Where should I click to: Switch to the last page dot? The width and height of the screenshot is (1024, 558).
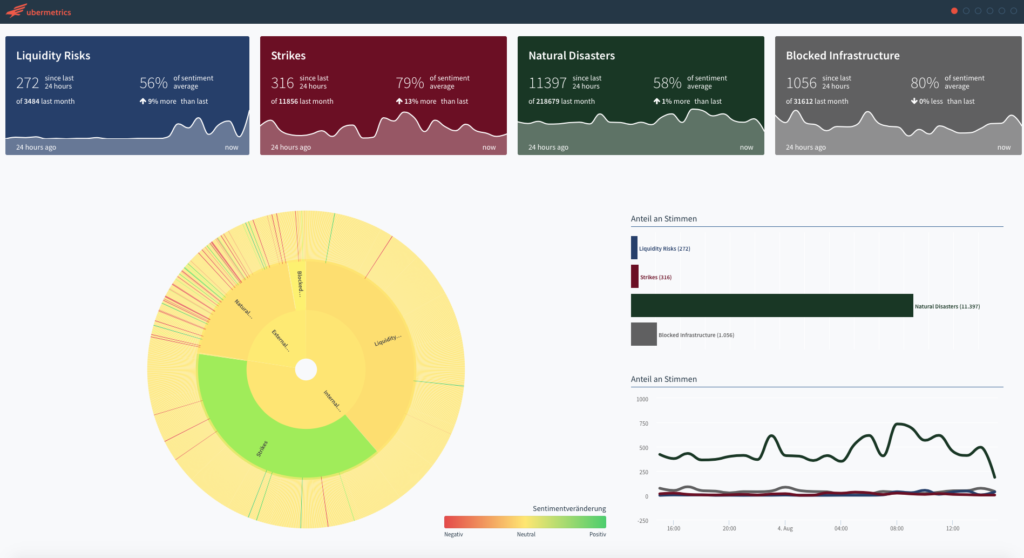pyautogui.click(x=1014, y=11)
